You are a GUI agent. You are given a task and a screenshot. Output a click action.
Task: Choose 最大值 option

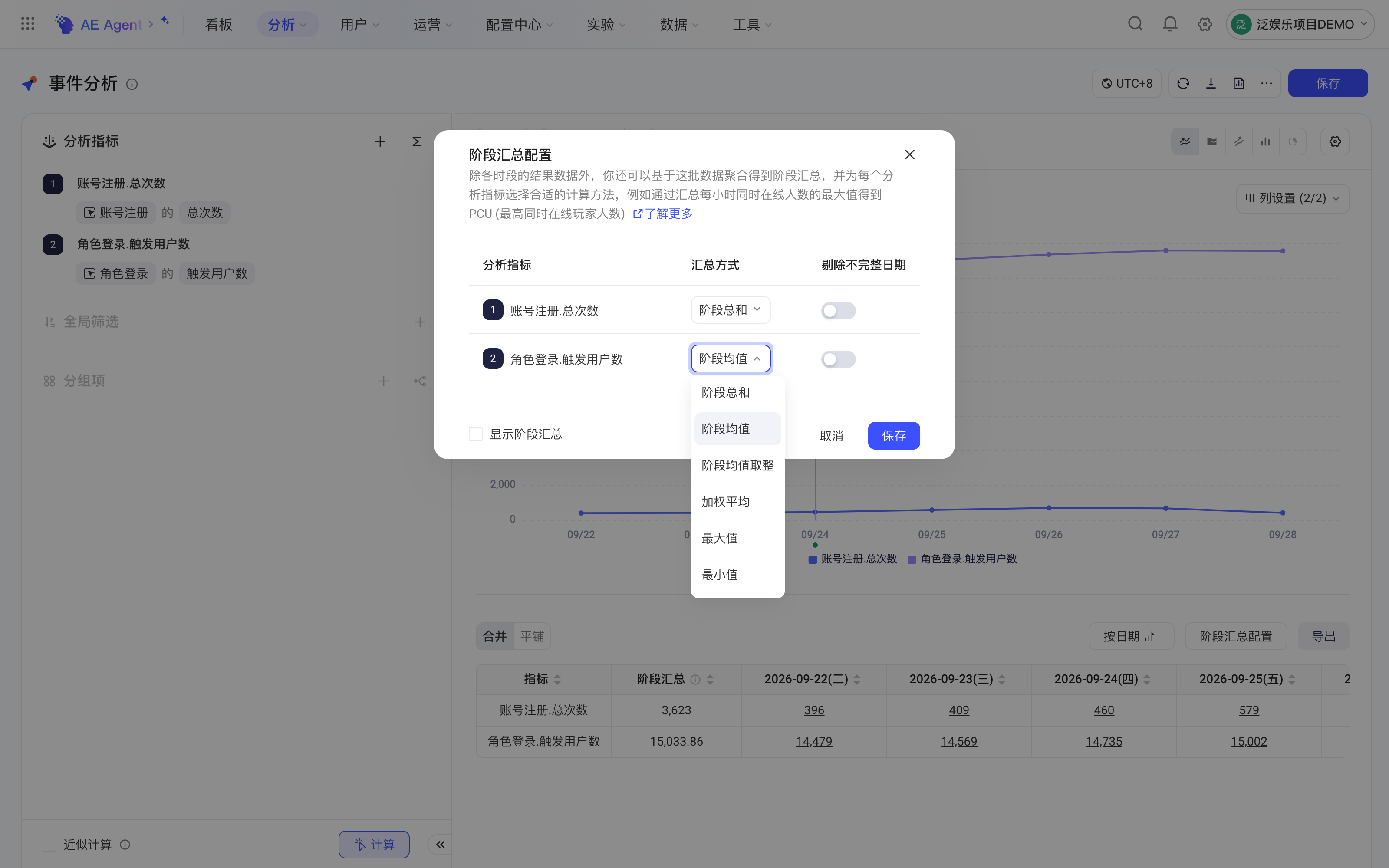(737, 539)
